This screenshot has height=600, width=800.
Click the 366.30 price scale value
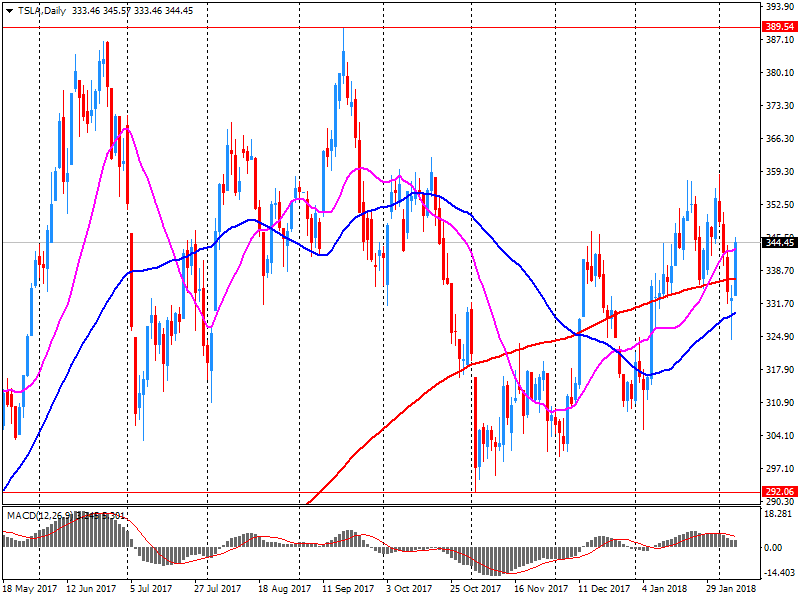(781, 138)
